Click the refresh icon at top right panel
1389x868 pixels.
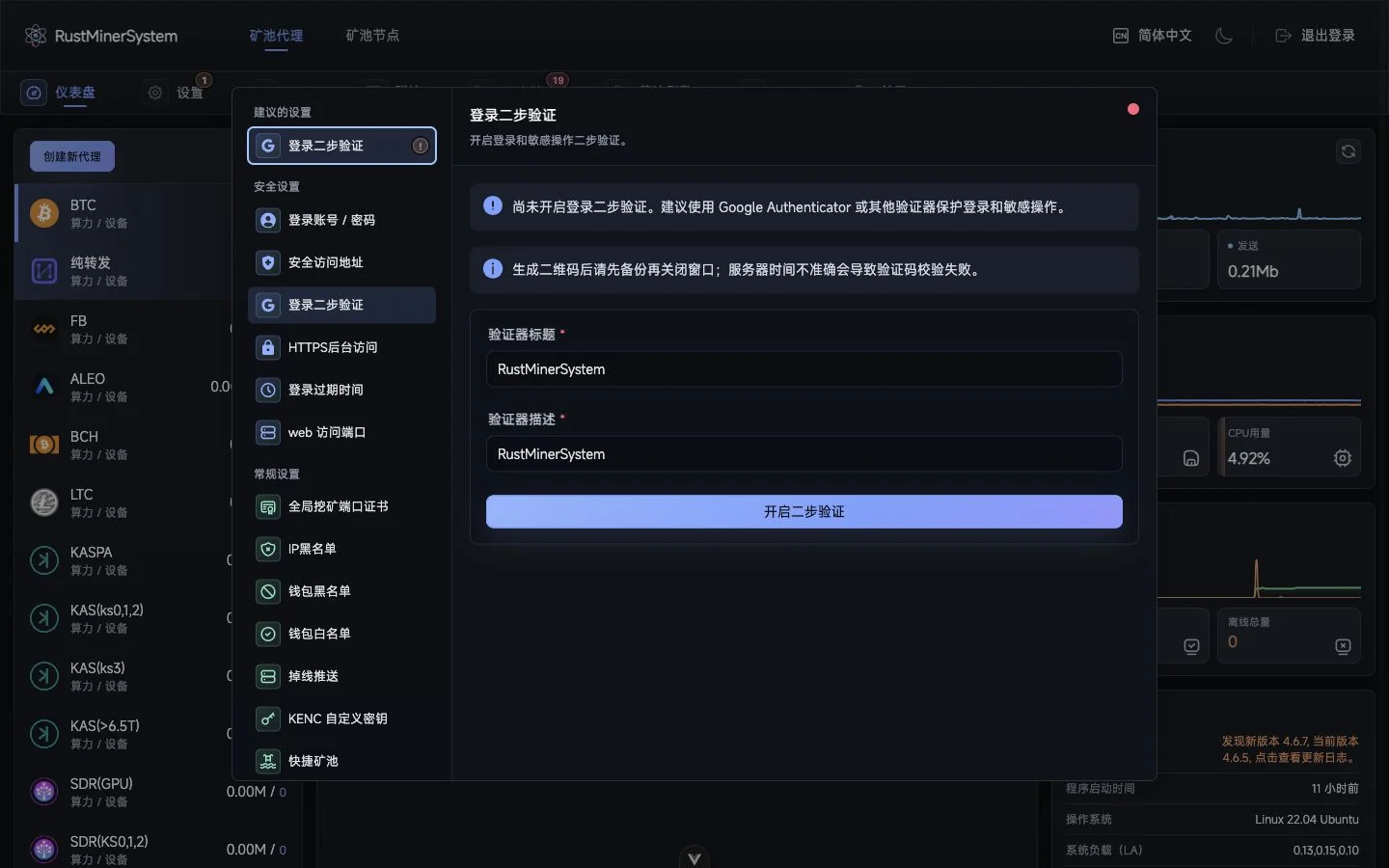(1348, 151)
